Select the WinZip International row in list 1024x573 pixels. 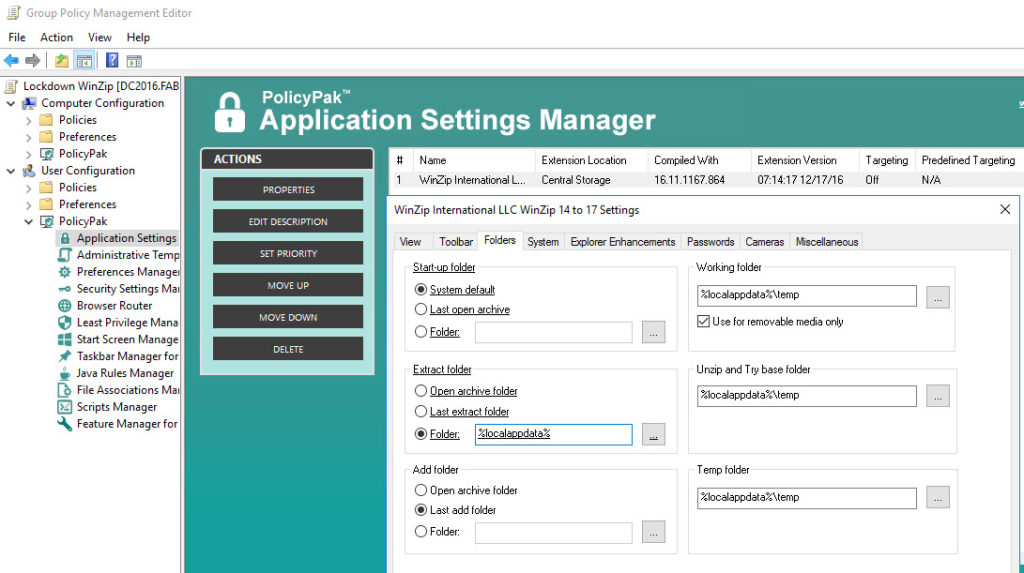click(x=707, y=180)
